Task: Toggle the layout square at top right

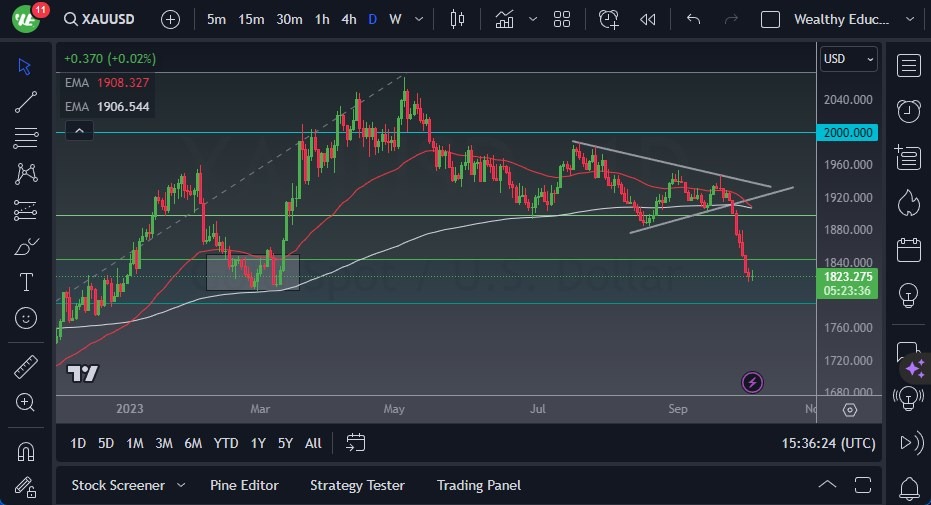Action: tap(770, 19)
